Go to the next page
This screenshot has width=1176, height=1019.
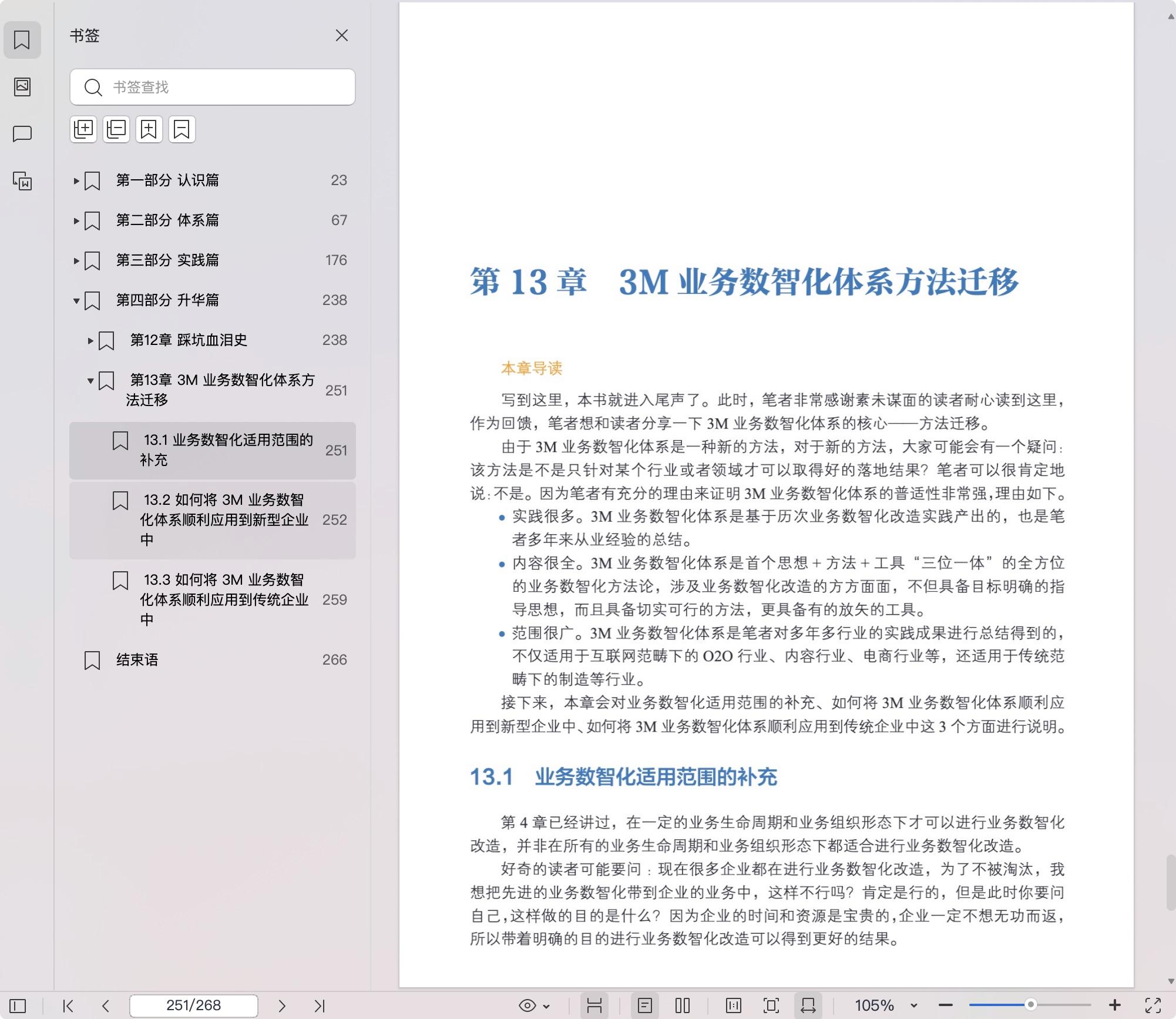(282, 1005)
